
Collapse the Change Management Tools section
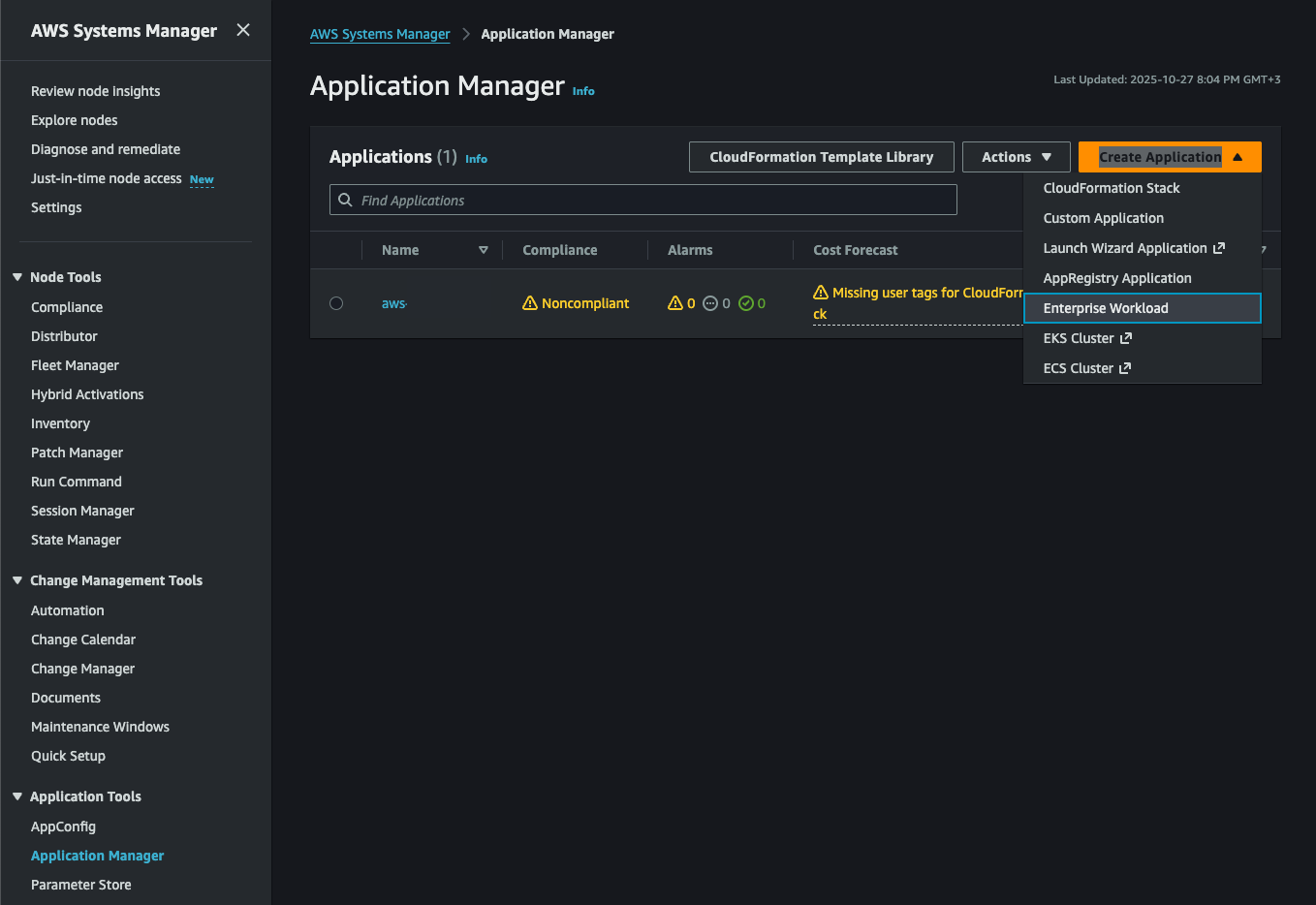pyautogui.click(x=17, y=580)
